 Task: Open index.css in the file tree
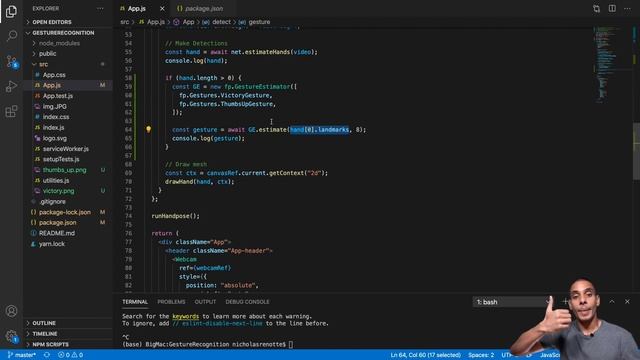(x=56, y=117)
